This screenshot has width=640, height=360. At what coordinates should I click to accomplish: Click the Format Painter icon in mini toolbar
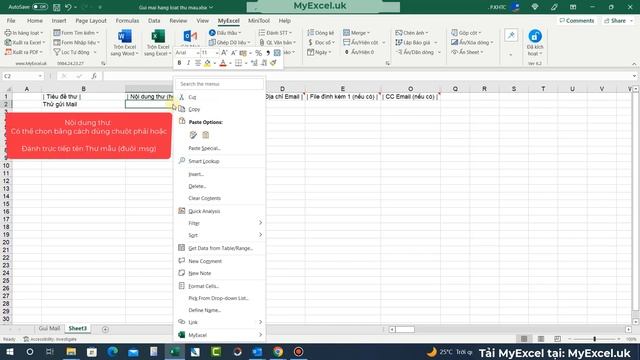(x=273, y=63)
